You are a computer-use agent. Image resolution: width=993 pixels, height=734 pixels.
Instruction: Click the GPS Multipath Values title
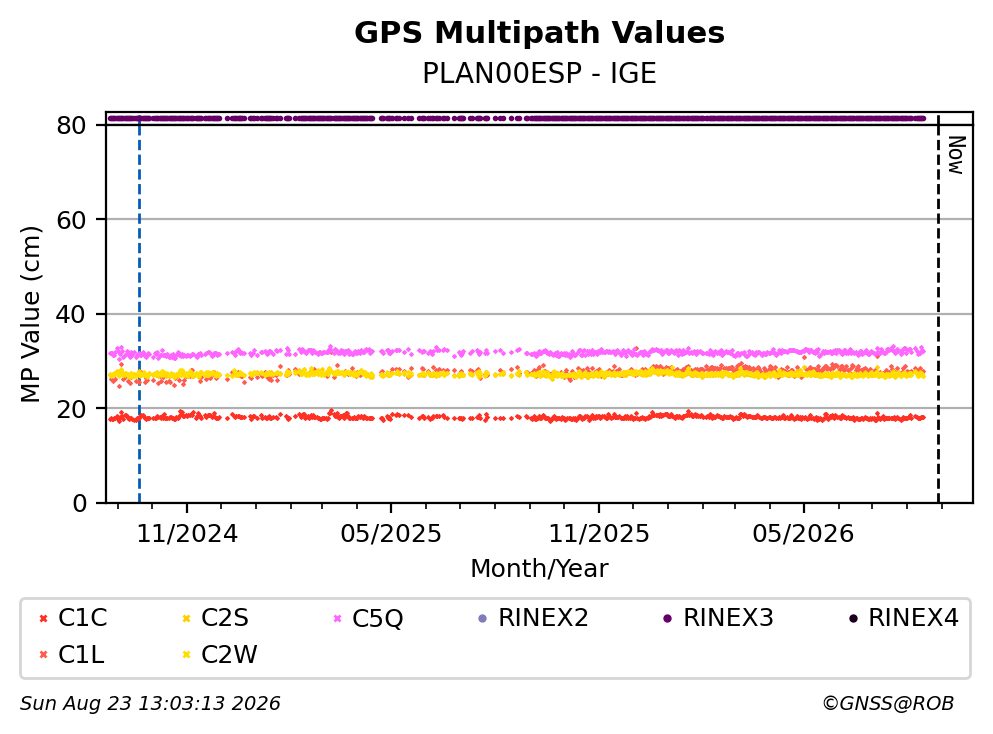[x=539, y=33]
